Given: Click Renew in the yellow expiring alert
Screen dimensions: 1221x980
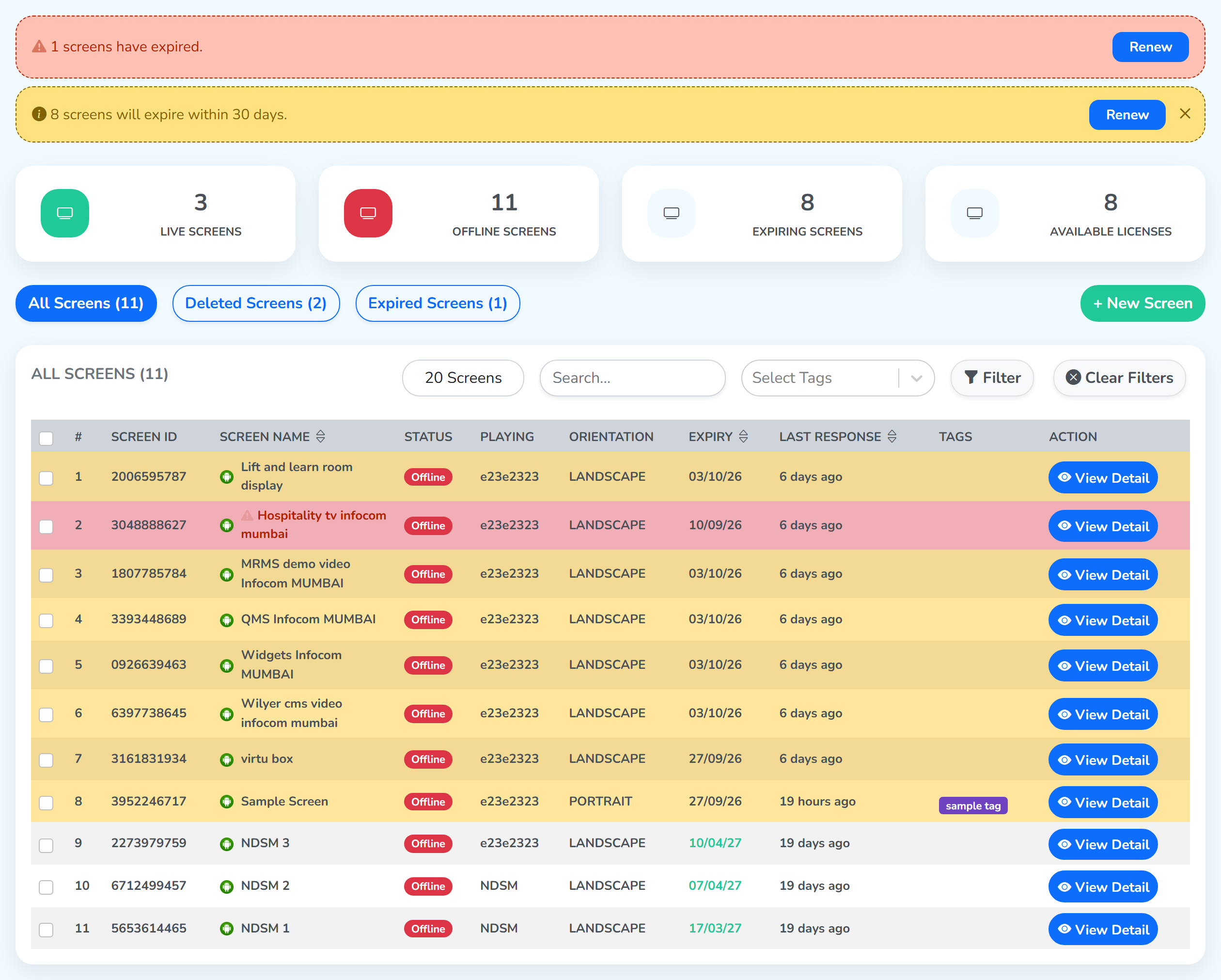Looking at the screenshot, I should click(1127, 115).
